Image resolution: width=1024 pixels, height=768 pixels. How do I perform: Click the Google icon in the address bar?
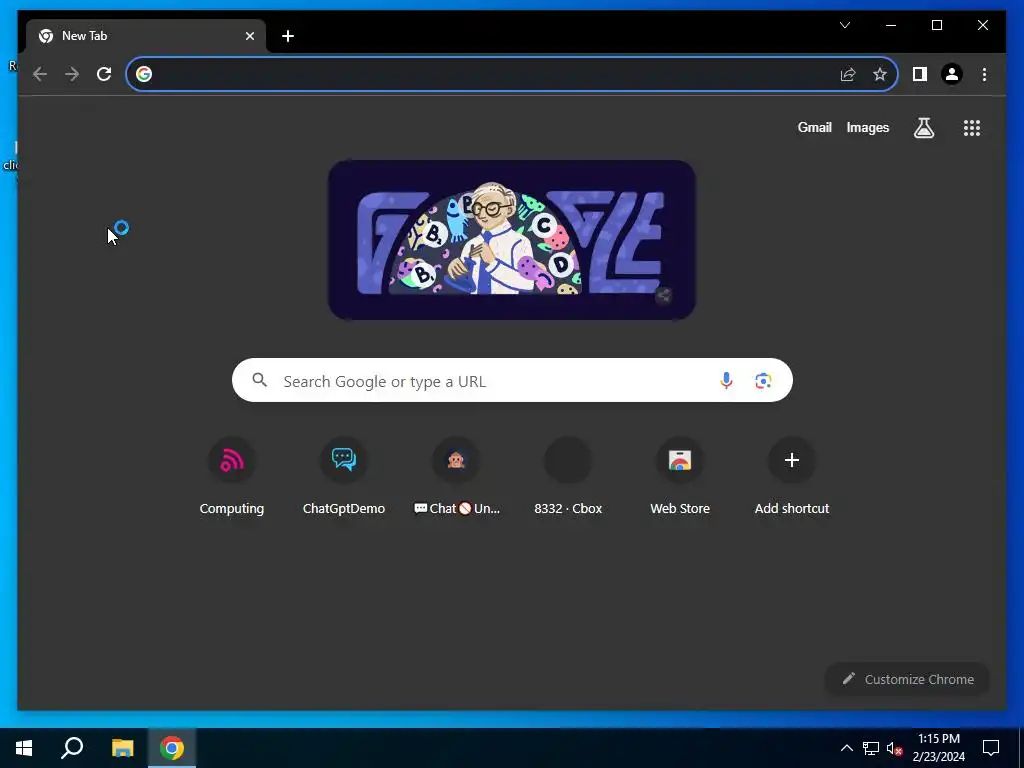pyautogui.click(x=144, y=74)
